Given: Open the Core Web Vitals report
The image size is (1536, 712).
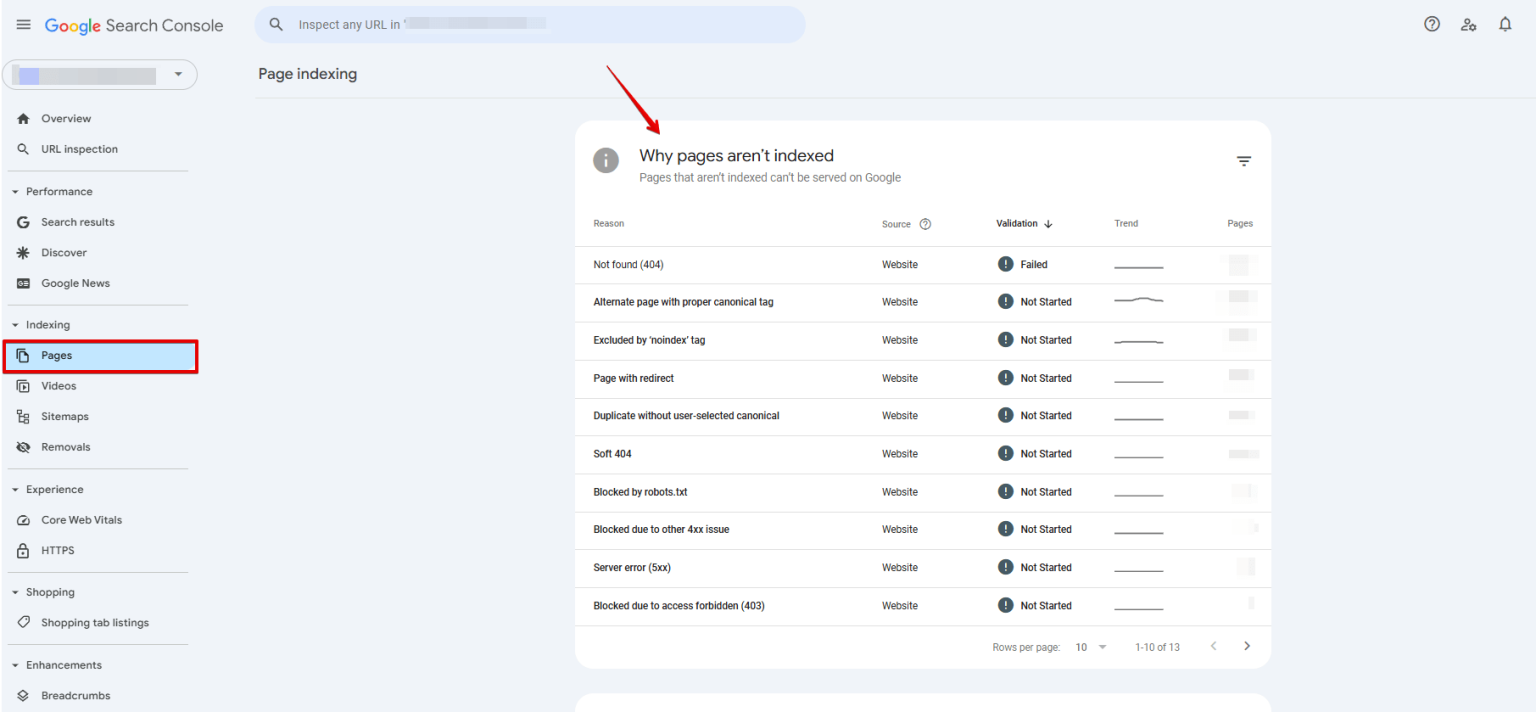Looking at the screenshot, I should coord(80,520).
